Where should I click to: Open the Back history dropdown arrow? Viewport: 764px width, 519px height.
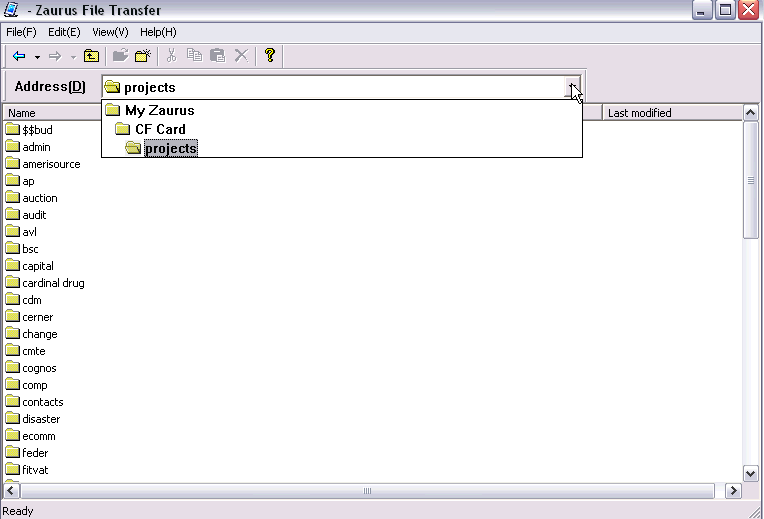click(37, 56)
